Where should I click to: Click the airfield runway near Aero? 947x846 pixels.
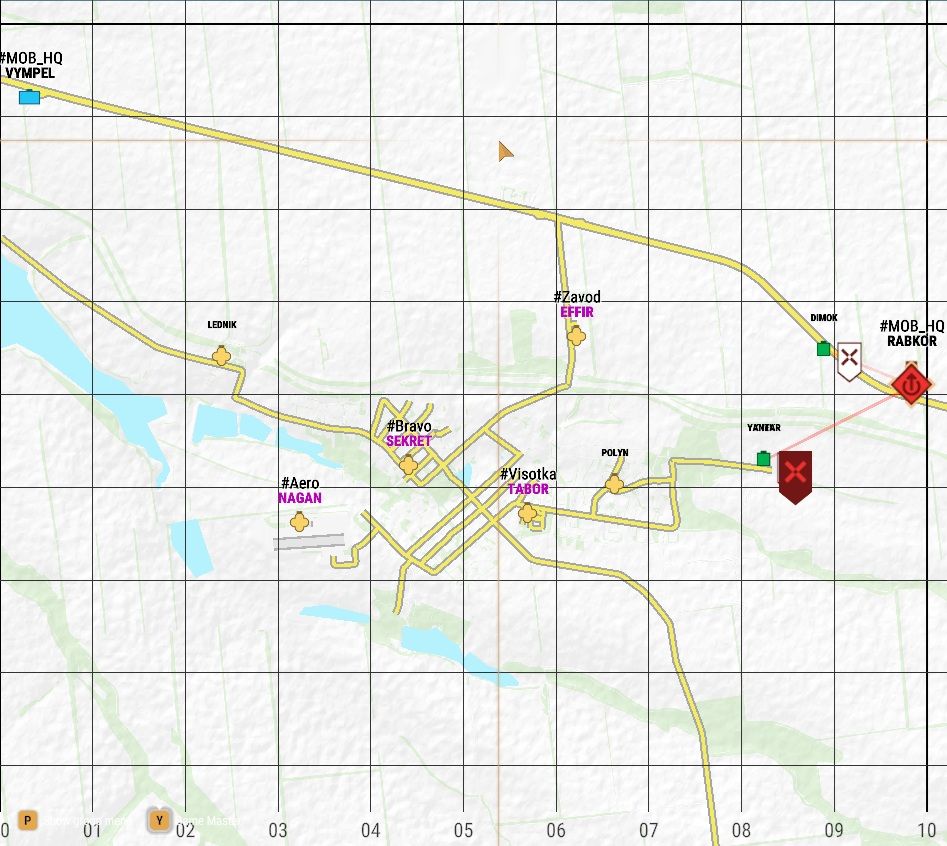click(x=309, y=542)
